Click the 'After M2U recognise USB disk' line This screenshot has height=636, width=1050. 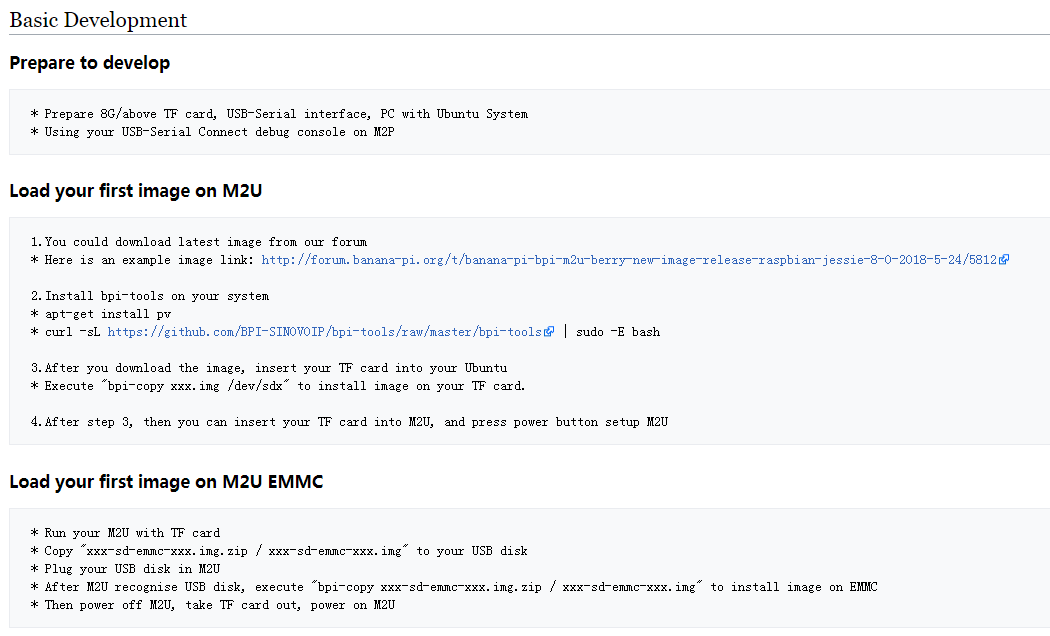[x=455, y=587]
